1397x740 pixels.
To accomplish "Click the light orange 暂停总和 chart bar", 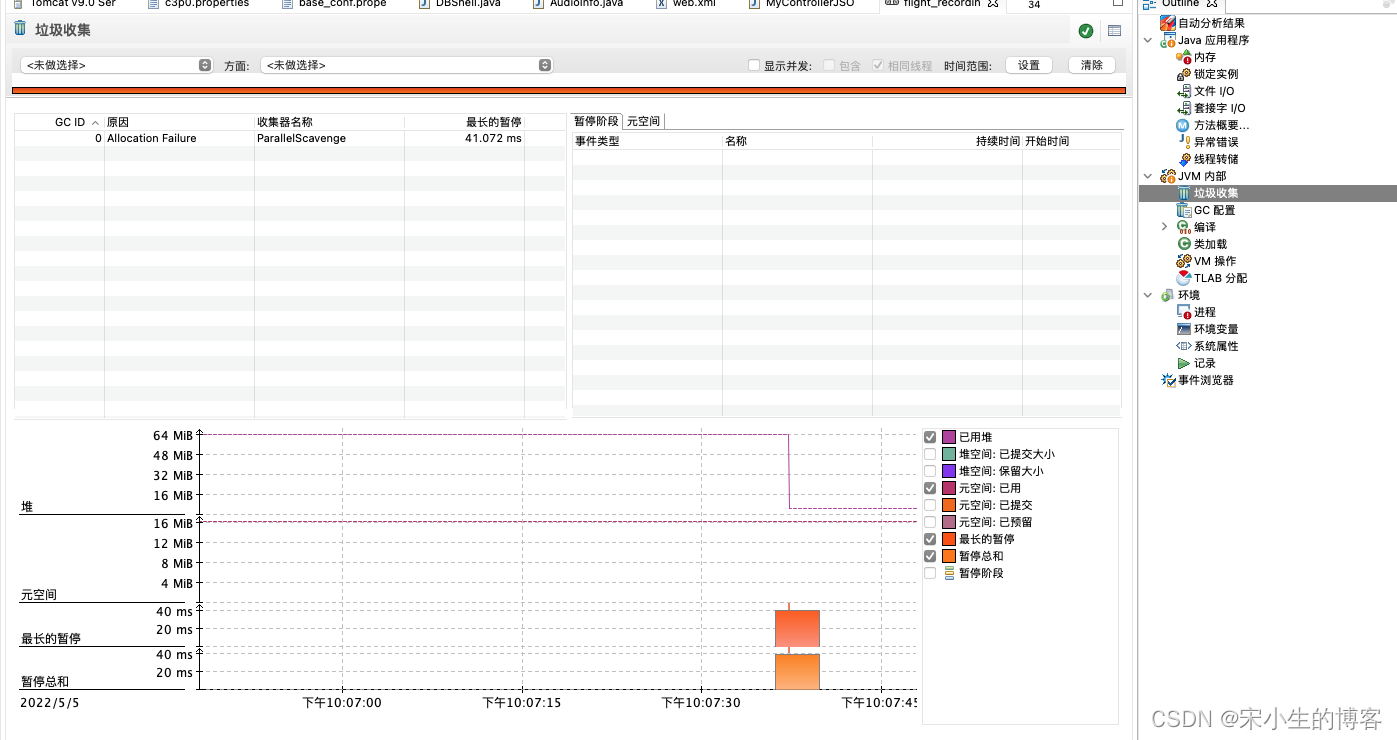I will click(x=797, y=672).
